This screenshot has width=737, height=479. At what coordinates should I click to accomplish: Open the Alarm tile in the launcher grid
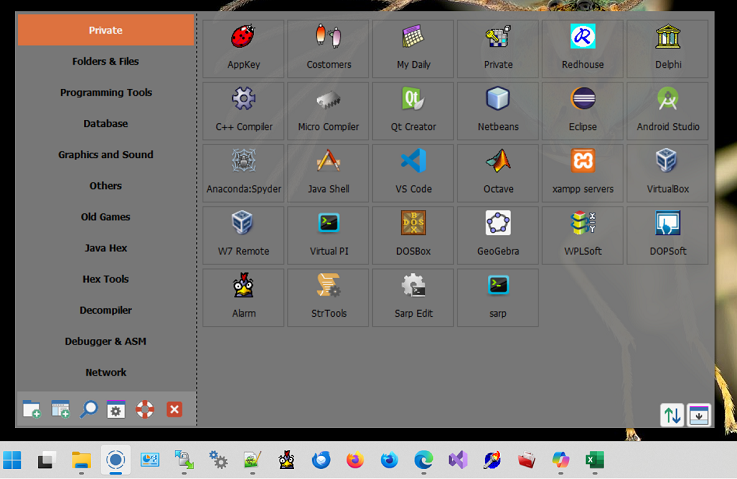(243, 298)
